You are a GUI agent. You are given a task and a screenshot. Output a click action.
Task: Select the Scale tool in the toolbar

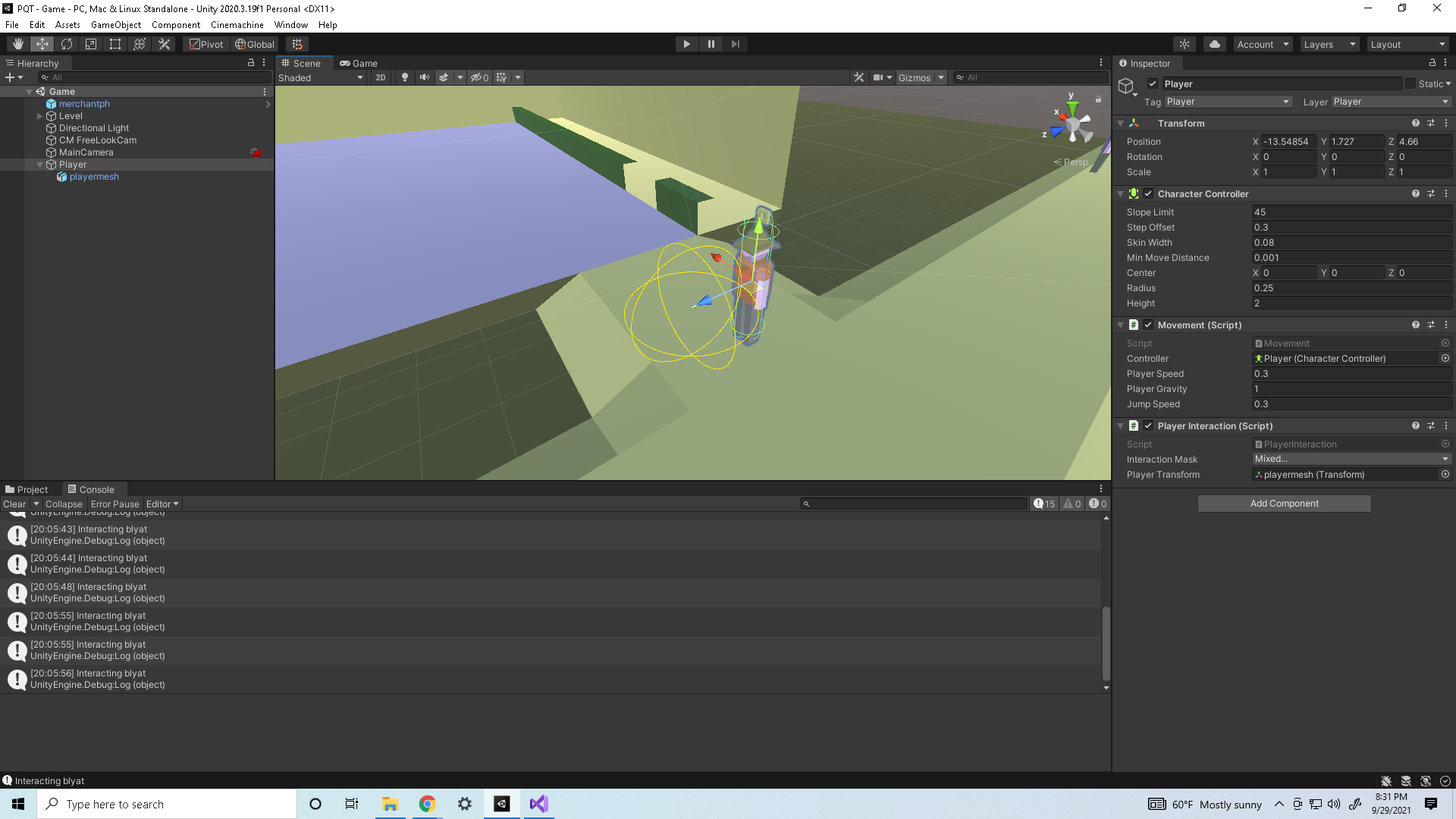click(91, 44)
